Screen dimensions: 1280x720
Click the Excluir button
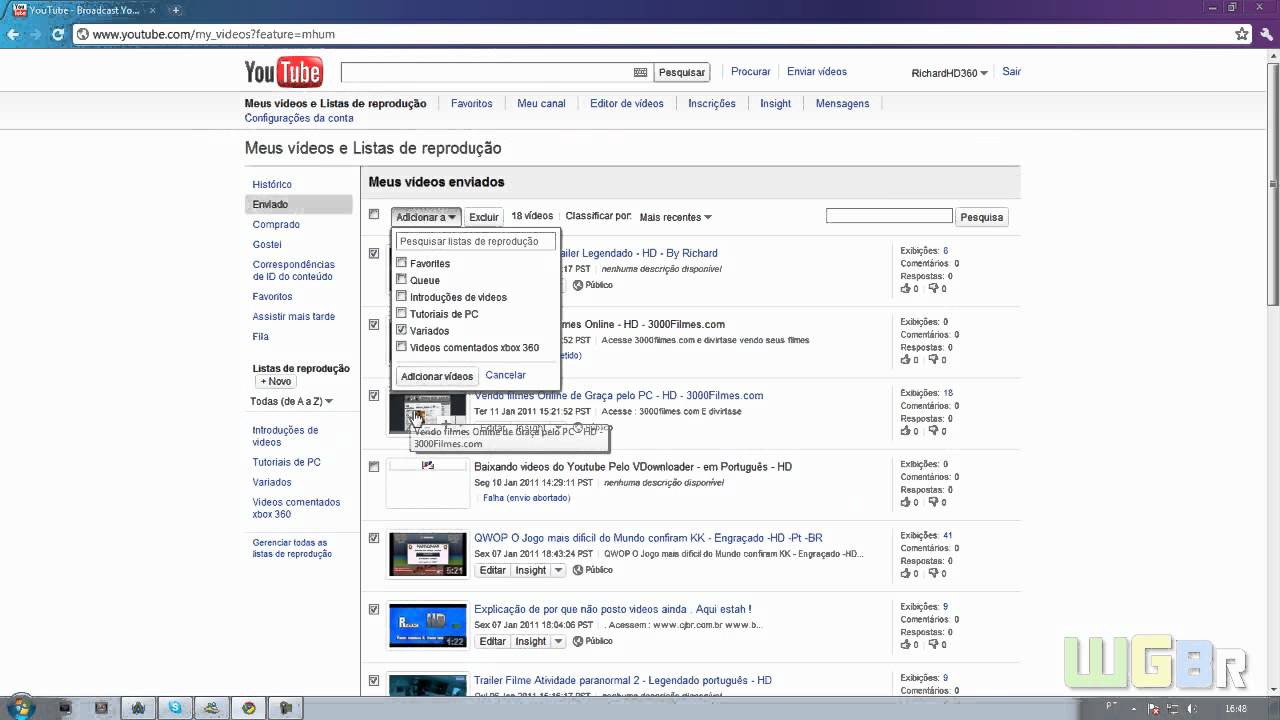[x=484, y=217]
